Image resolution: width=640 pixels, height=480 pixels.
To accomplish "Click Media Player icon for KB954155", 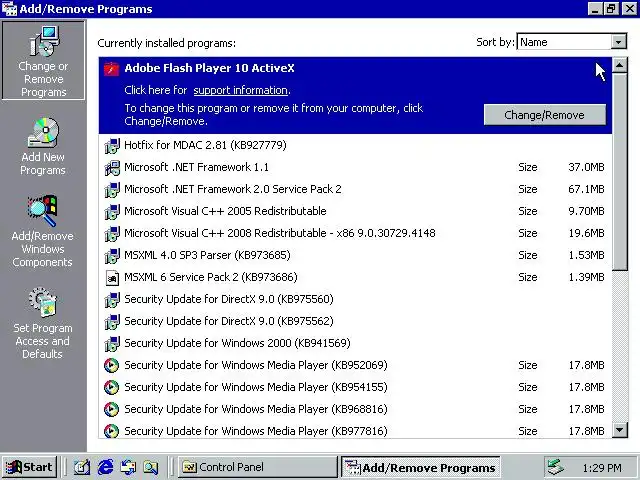I will coord(111,387).
